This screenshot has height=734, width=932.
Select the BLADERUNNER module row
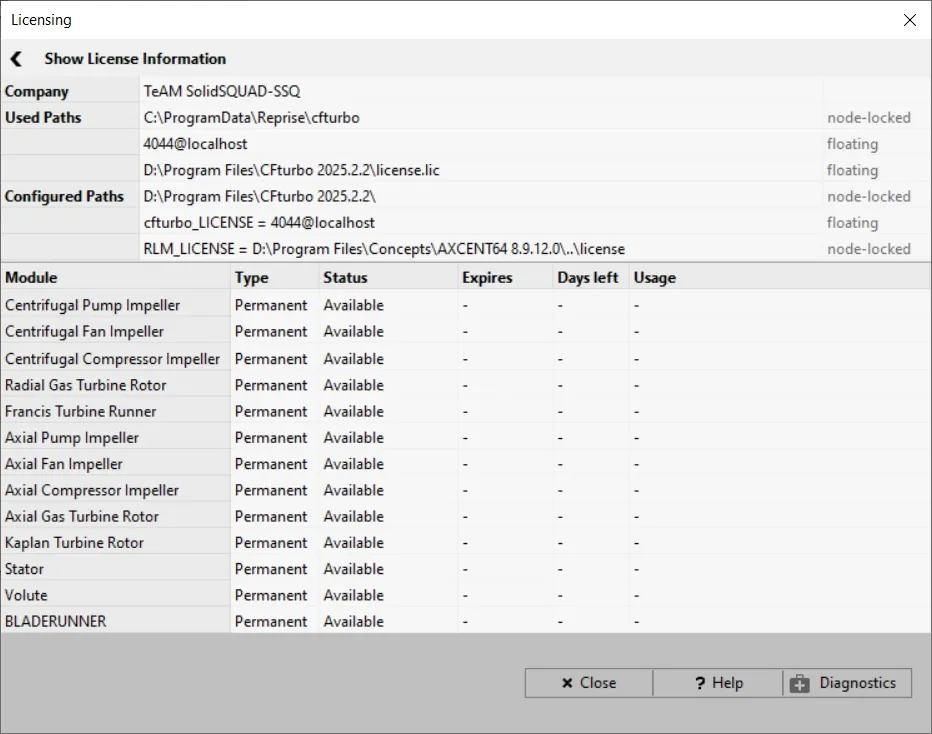466,621
